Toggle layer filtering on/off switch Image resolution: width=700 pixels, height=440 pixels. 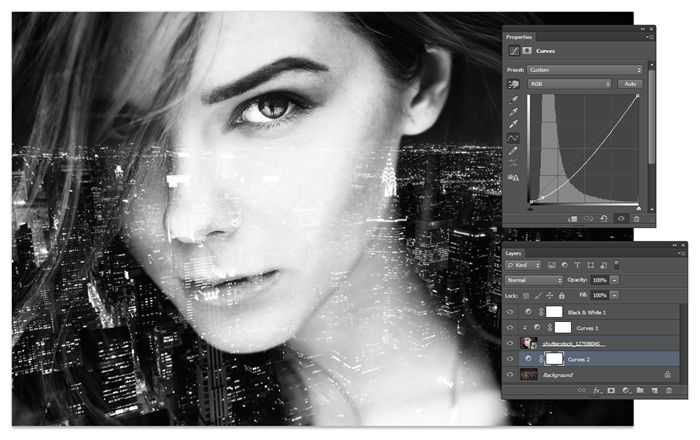[x=617, y=265]
